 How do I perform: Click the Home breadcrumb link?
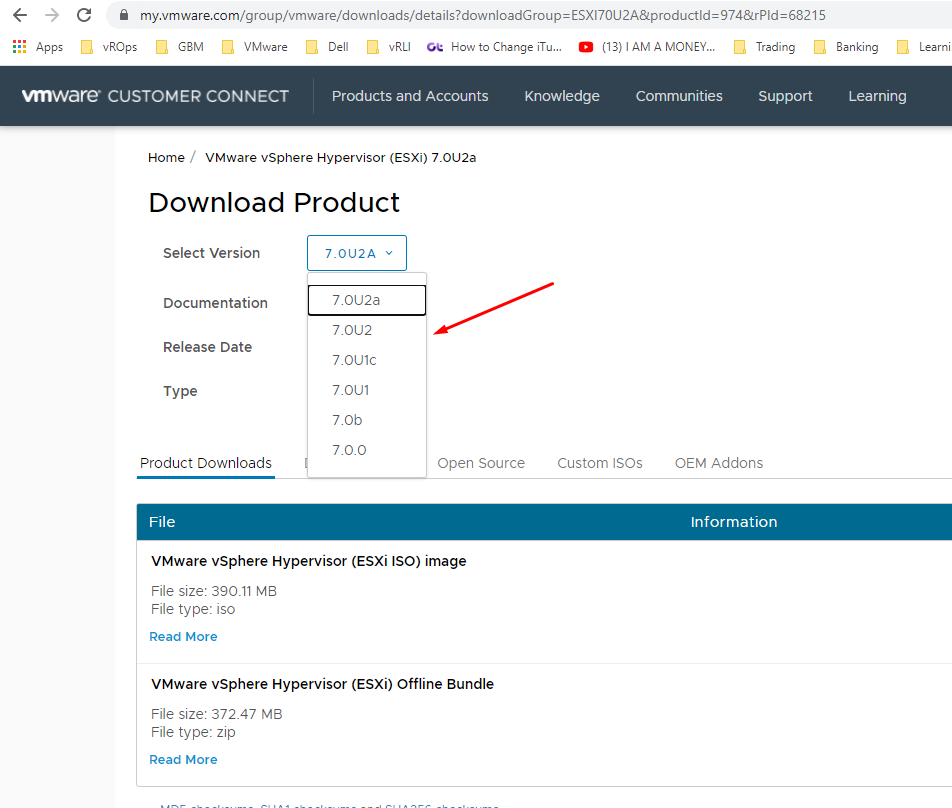click(x=166, y=157)
